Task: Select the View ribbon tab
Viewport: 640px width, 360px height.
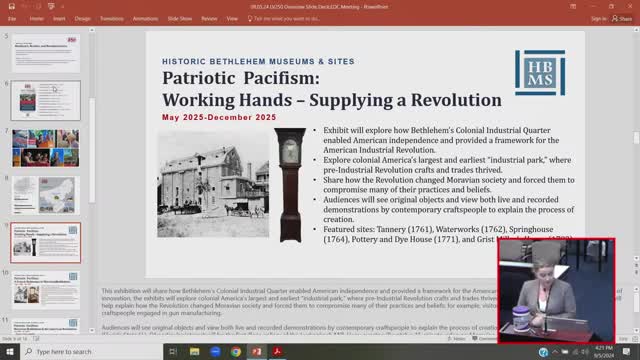Action: (232, 19)
